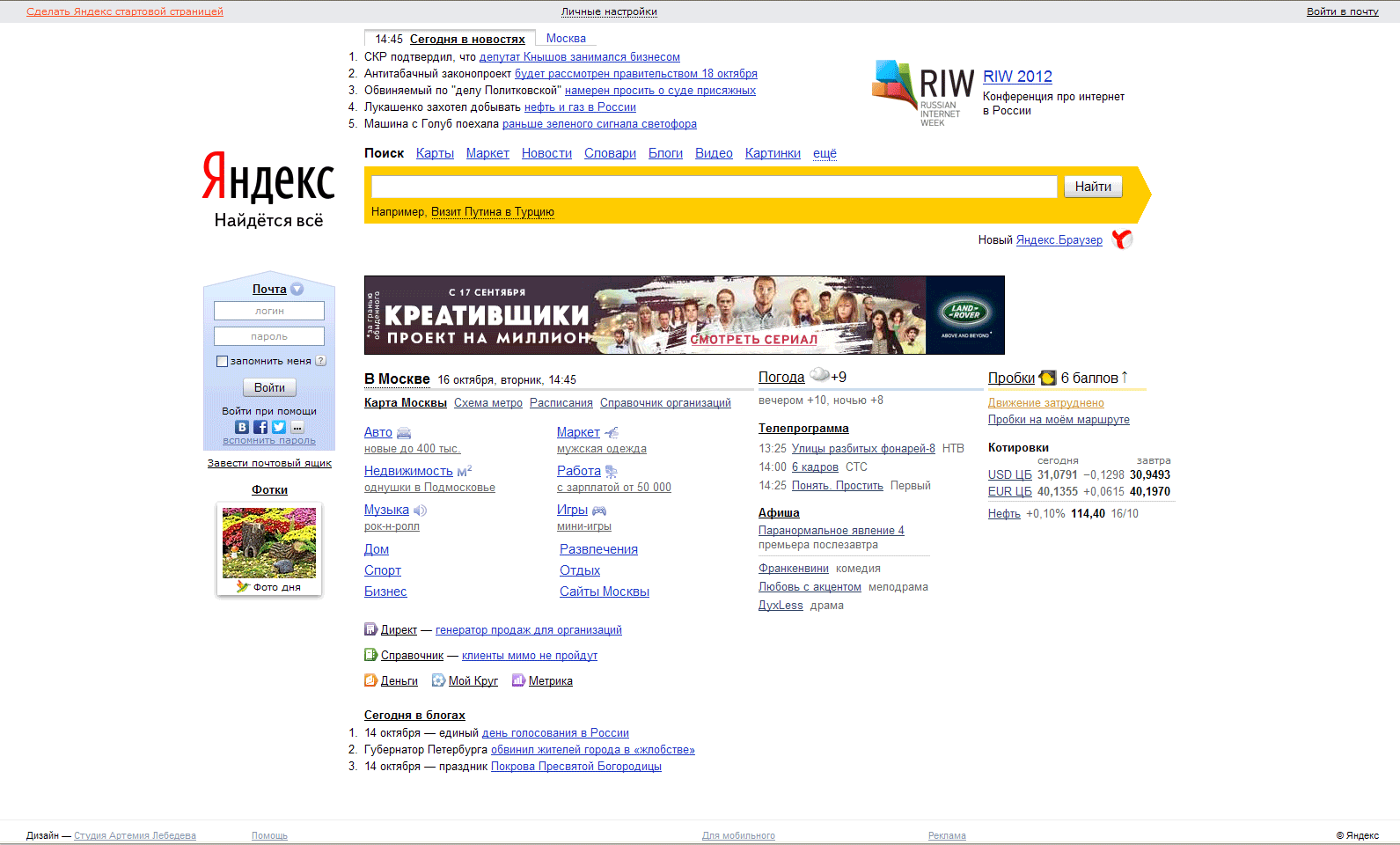Expand the Почта dropdown arrow
This screenshot has height=845, width=1400.
297,289
